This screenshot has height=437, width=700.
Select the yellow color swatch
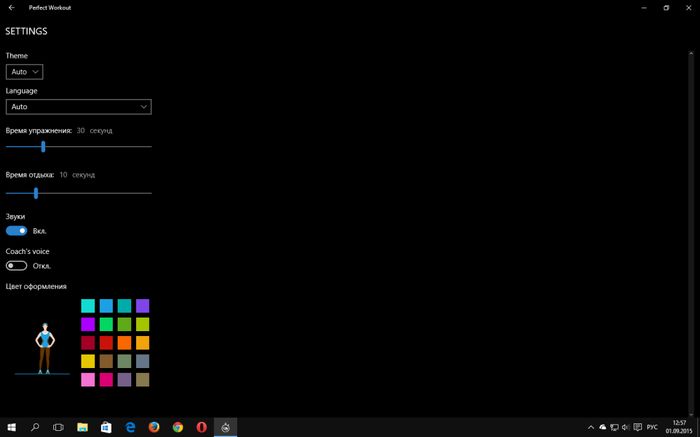[x=88, y=361]
